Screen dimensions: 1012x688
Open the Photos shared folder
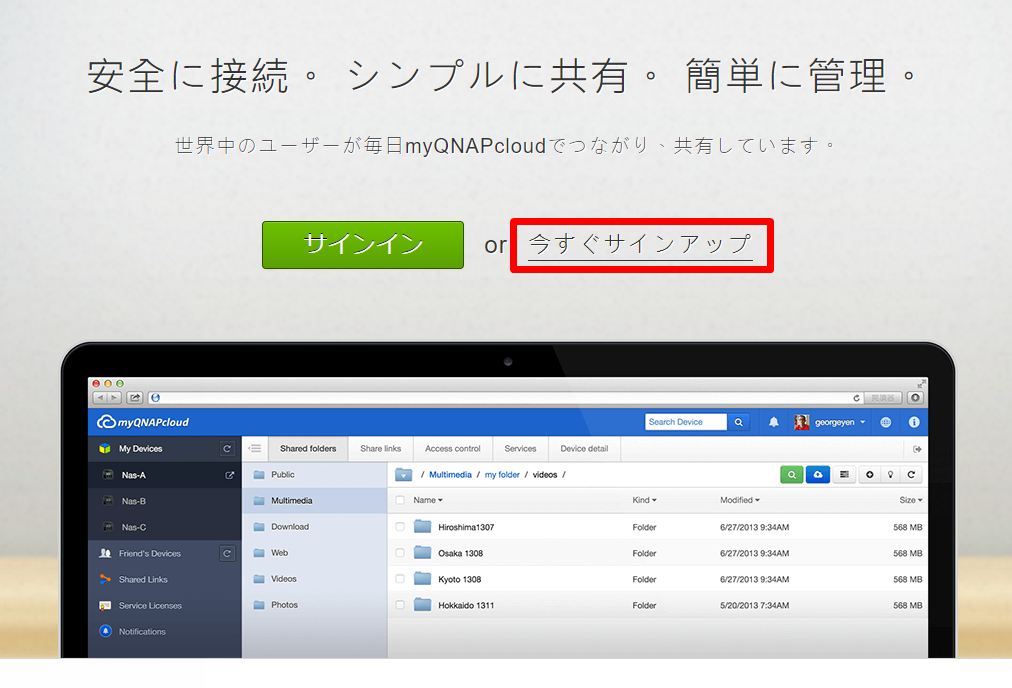[x=314, y=605]
